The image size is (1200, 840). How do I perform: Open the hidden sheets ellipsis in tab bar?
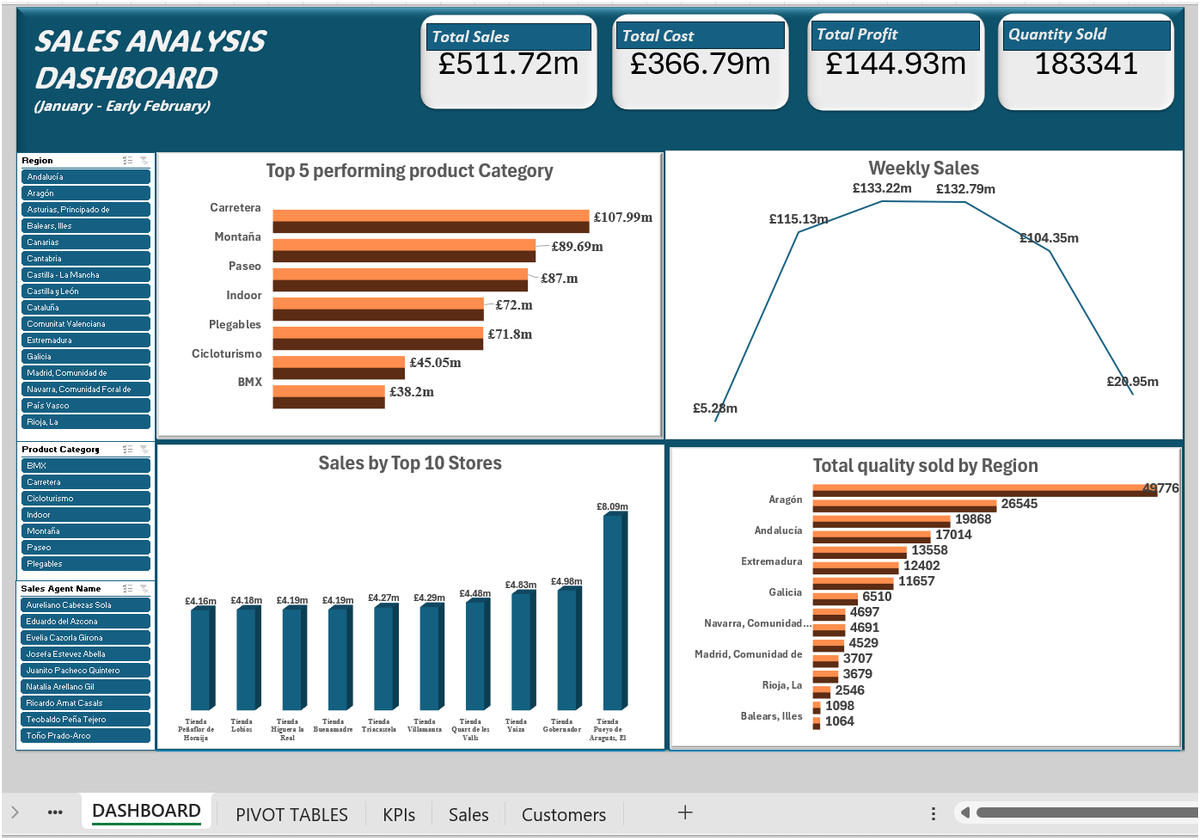point(56,813)
